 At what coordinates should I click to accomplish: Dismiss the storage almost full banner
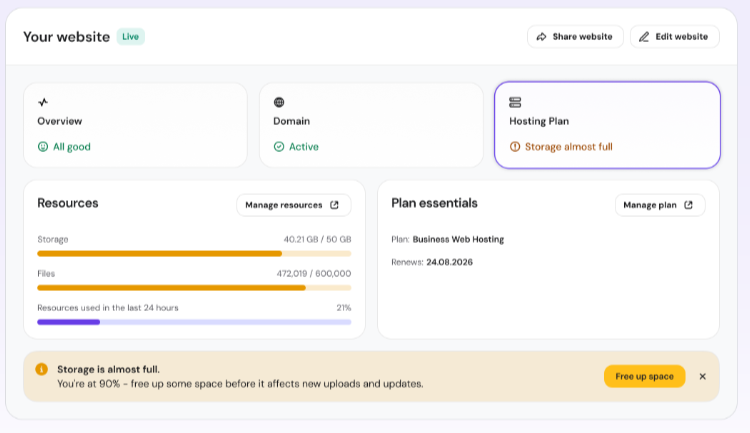pos(703,377)
